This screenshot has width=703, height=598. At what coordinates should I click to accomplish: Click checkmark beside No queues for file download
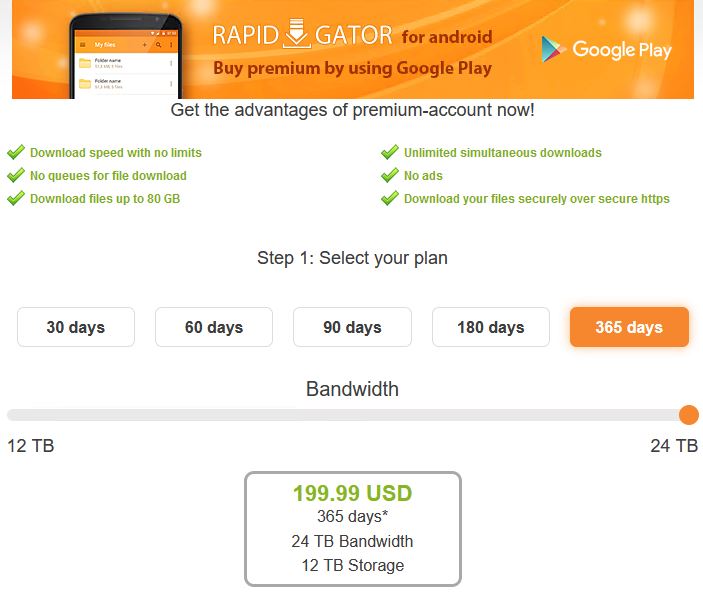point(16,175)
